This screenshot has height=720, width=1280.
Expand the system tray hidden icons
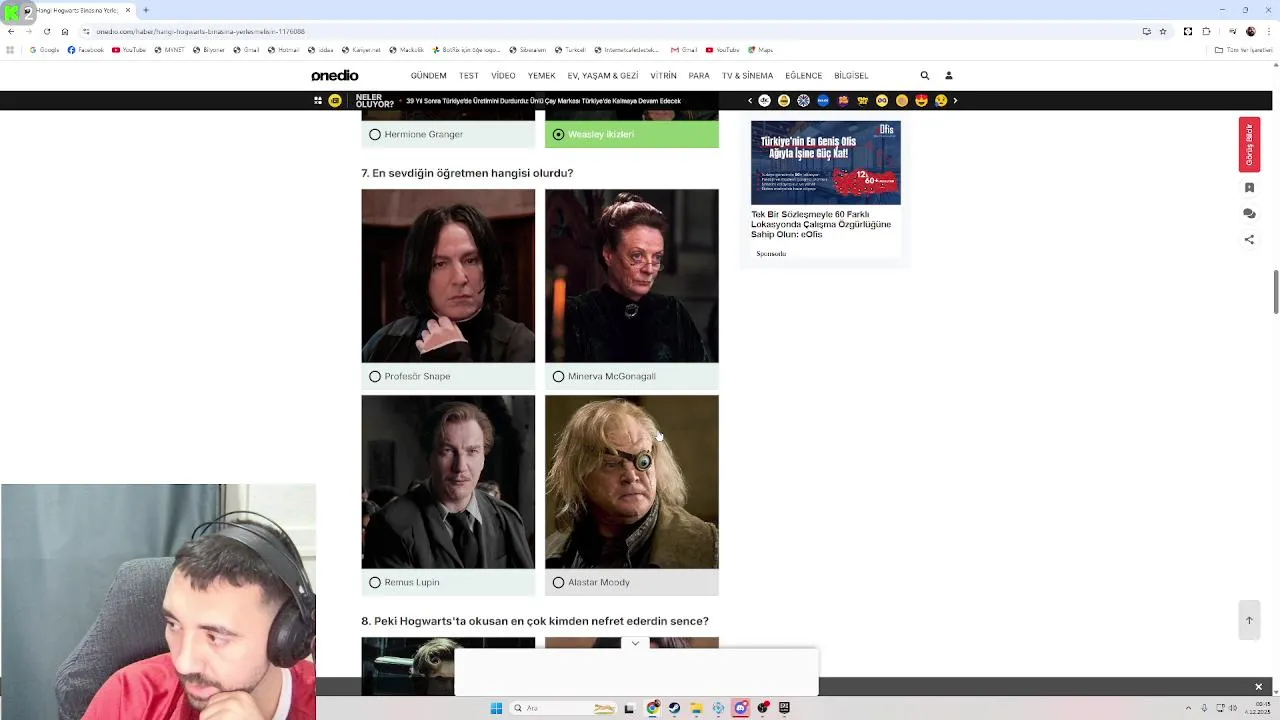tap(1188, 708)
